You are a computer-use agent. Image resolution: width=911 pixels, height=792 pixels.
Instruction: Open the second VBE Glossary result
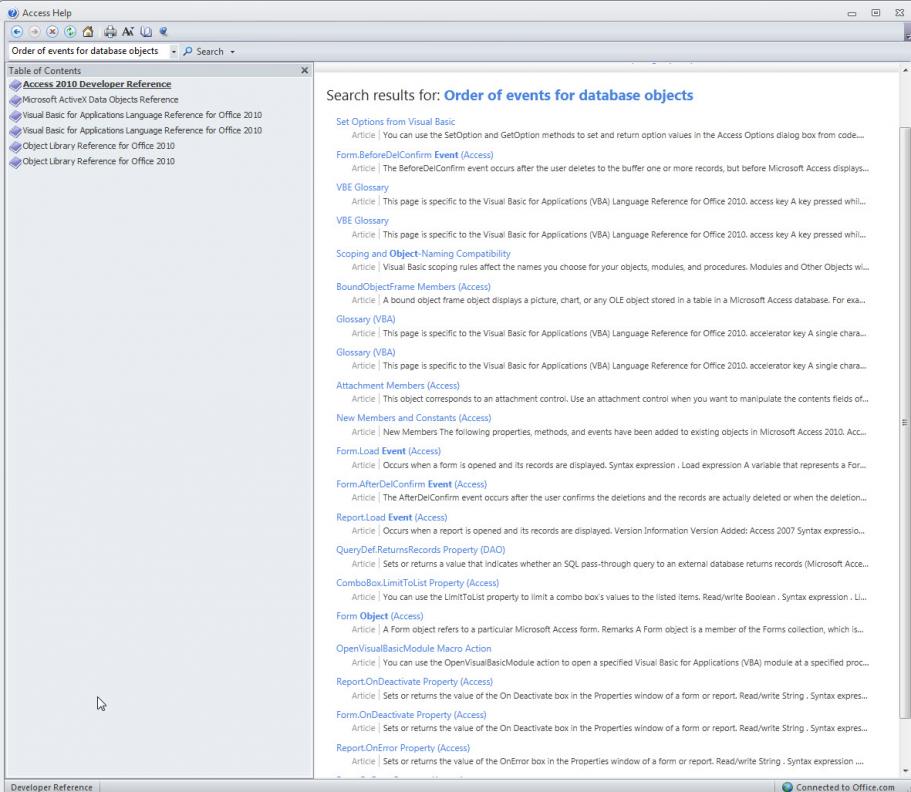(x=363, y=220)
